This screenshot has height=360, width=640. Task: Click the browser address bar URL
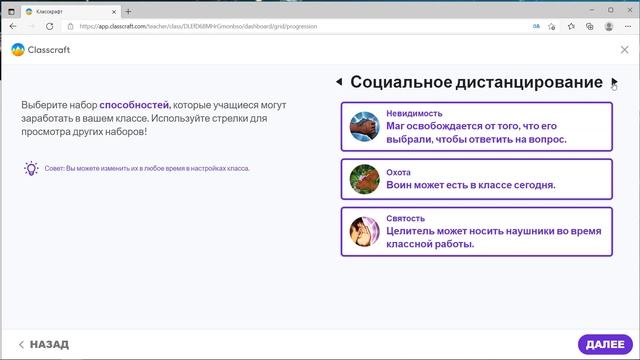(198, 26)
